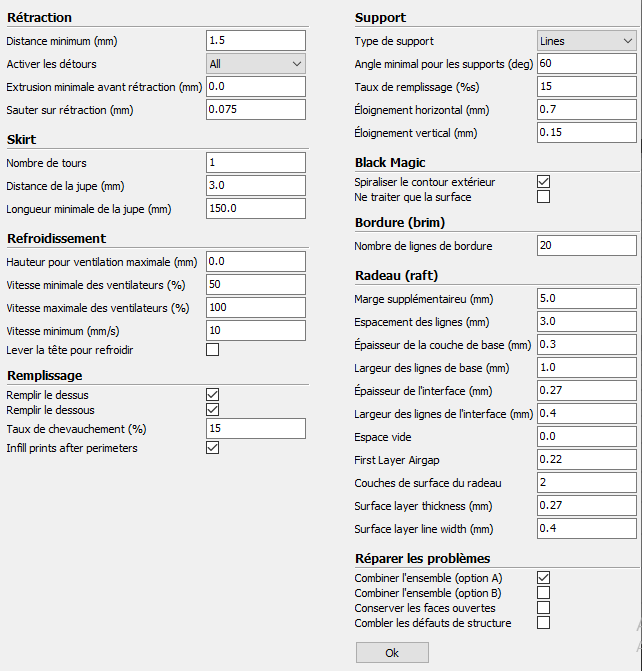Tick the Ne traiter que la surface checkbox
Image resolution: width=642 pixels, height=671 pixels.
(544, 196)
